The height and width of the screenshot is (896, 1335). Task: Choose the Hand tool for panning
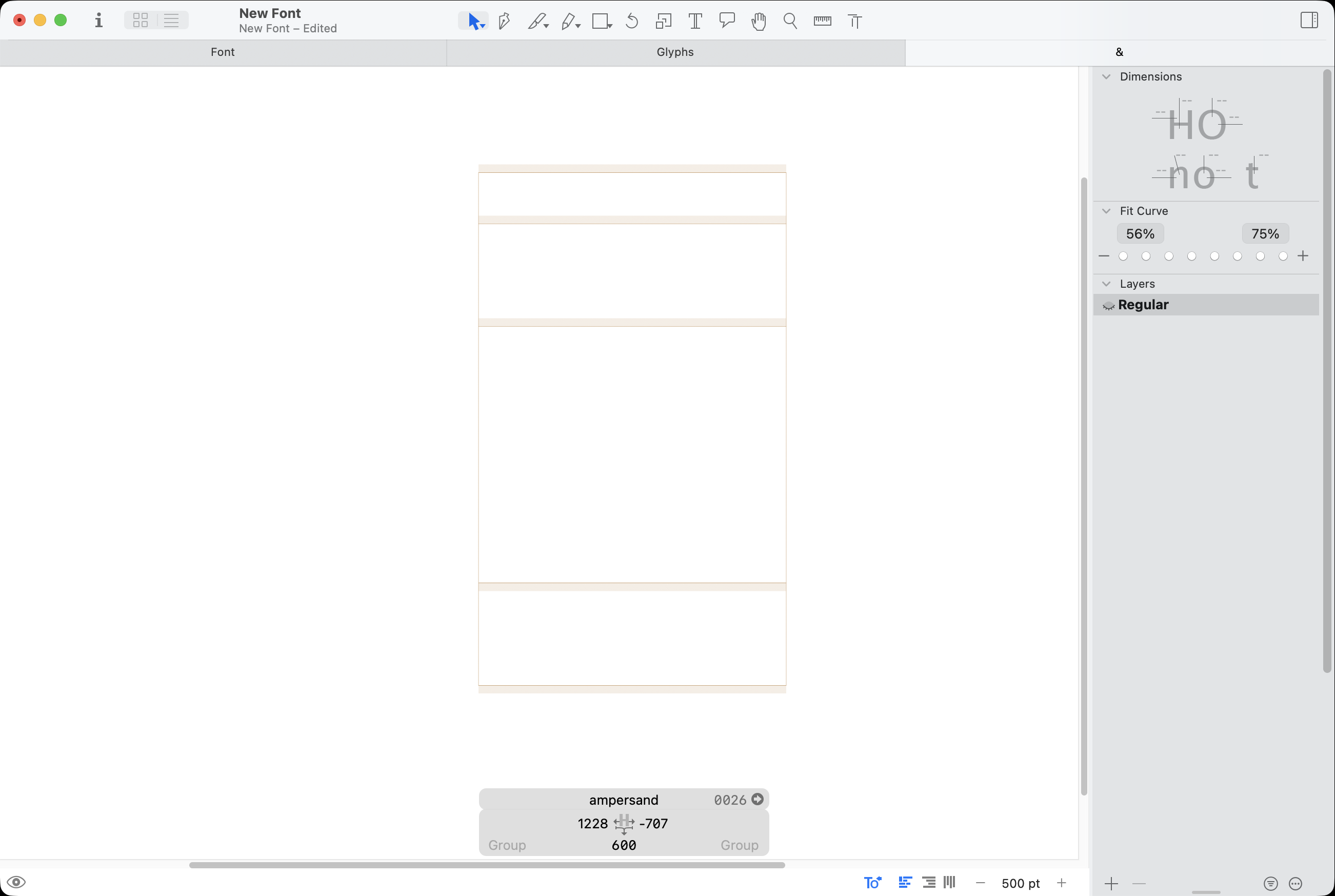coord(758,21)
